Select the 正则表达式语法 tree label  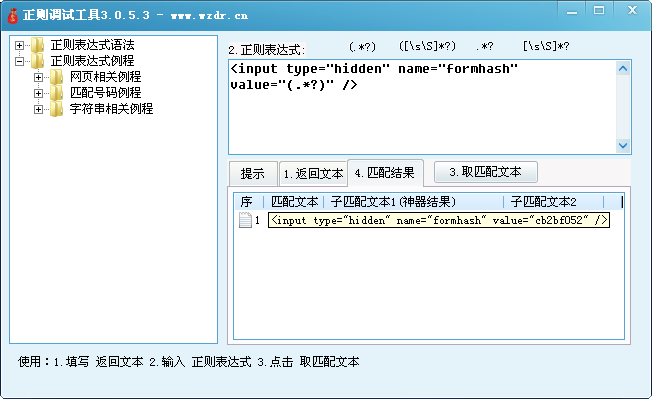92,45
